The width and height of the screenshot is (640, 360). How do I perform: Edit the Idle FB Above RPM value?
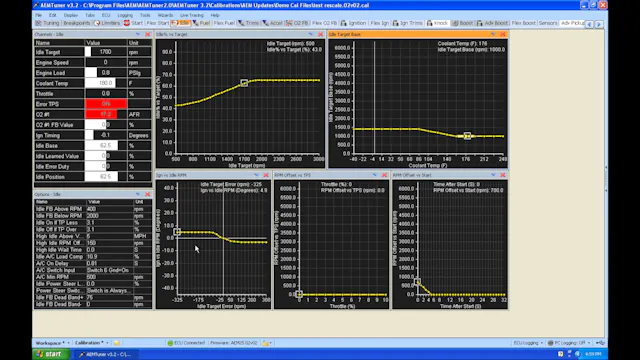(109, 209)
